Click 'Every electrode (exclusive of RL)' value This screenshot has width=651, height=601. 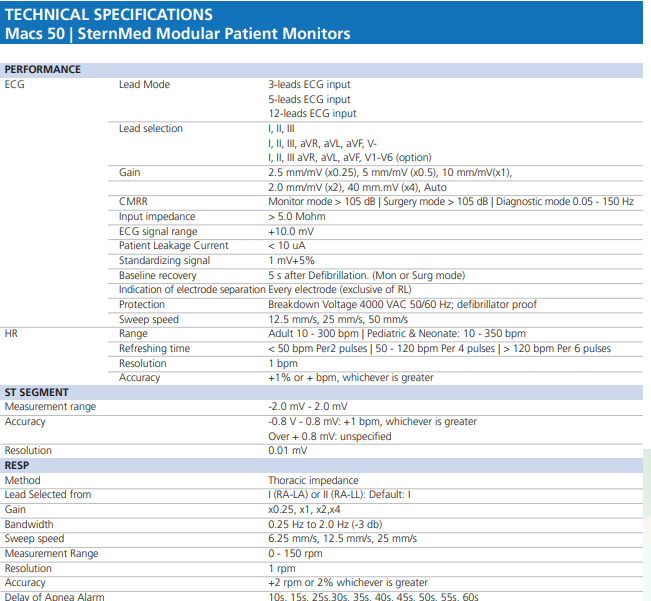click(340, 290)
